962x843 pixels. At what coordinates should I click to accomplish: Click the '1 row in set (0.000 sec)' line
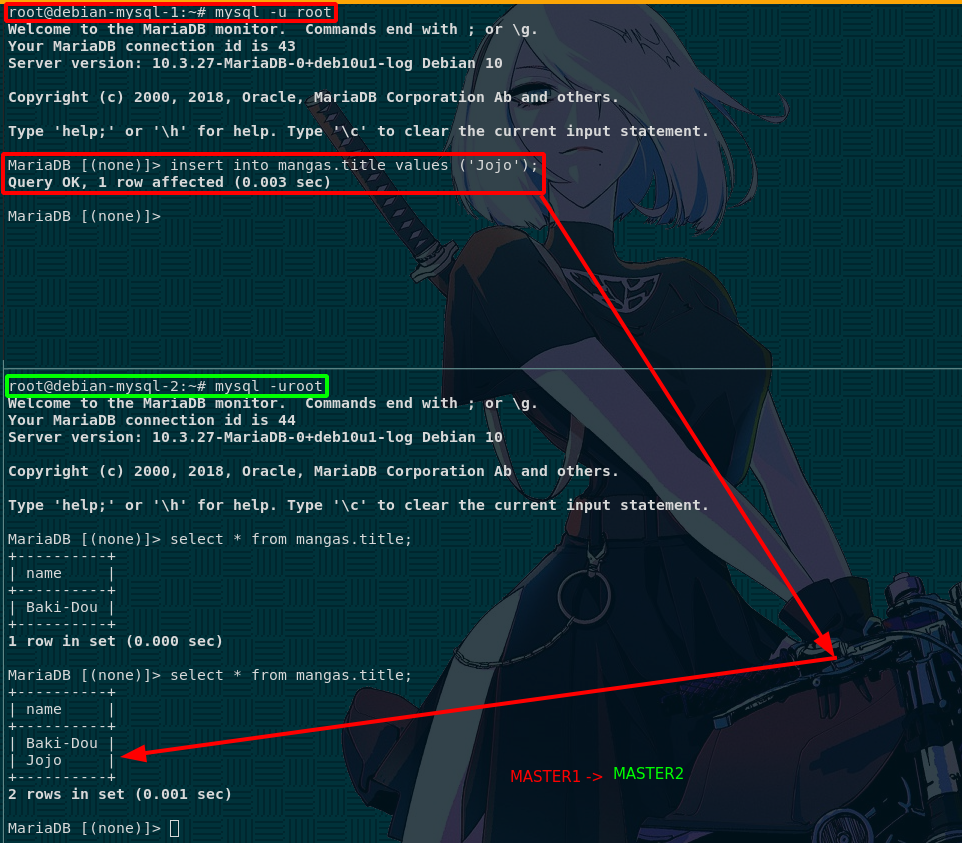115,641
